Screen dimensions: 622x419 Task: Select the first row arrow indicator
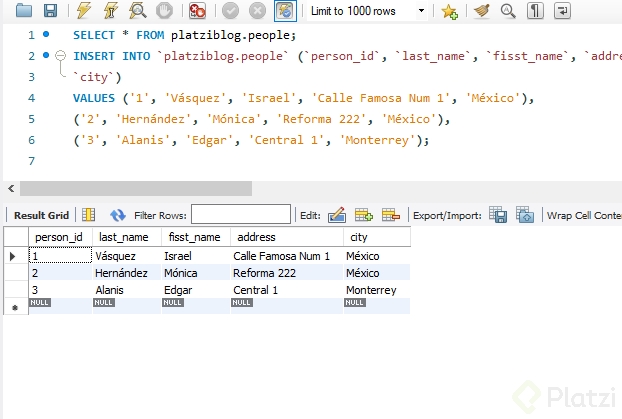[x=12, y=256]
